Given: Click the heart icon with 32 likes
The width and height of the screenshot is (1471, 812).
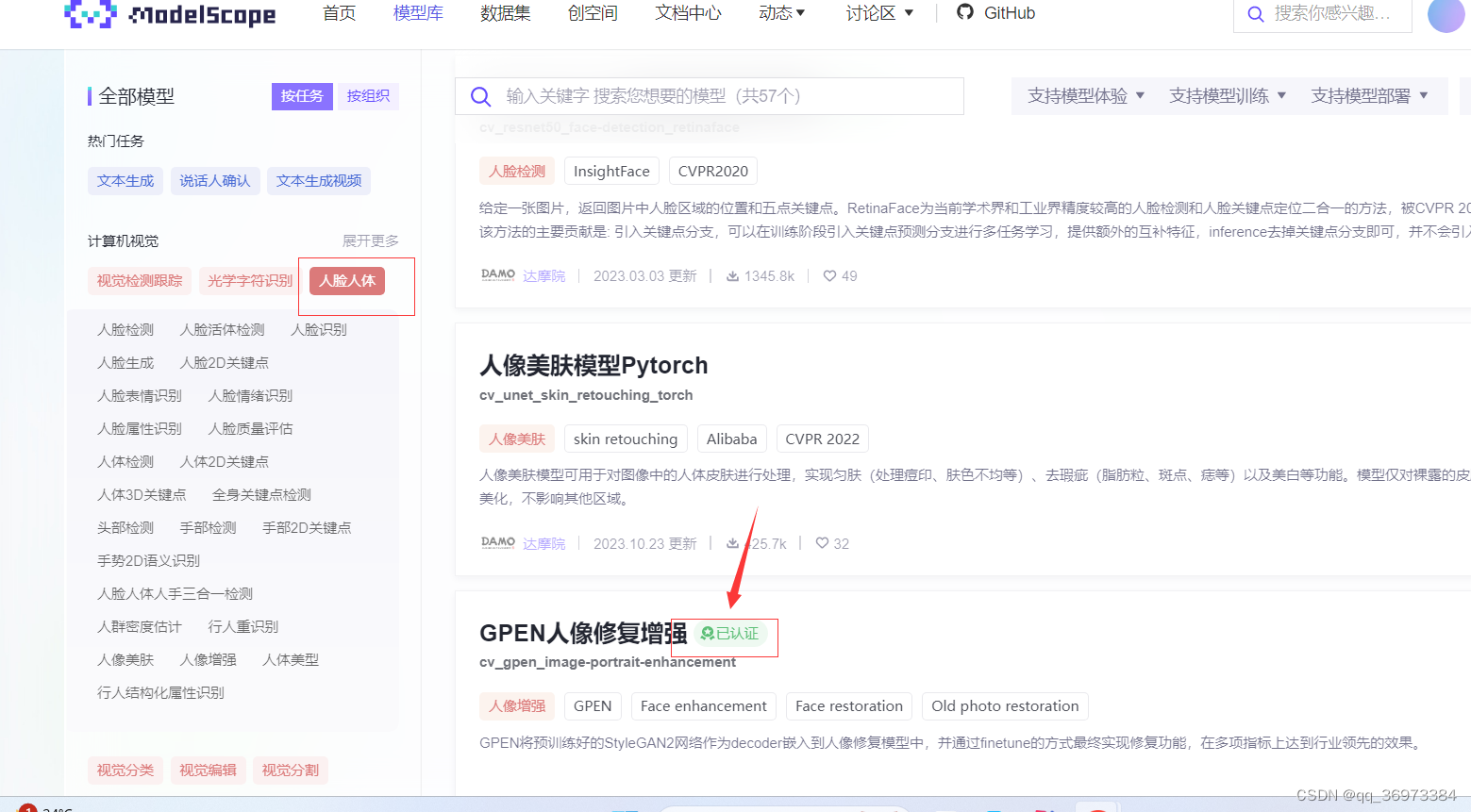Looking at the screenshot, I should tap(822, 544).
